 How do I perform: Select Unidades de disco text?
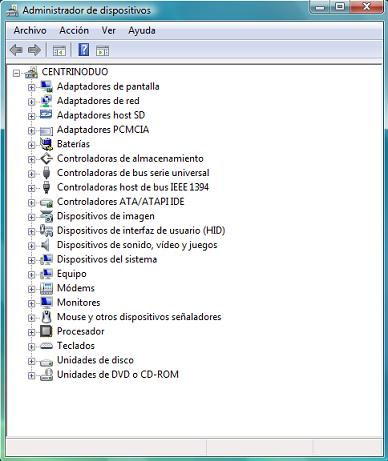click(95, 360)
